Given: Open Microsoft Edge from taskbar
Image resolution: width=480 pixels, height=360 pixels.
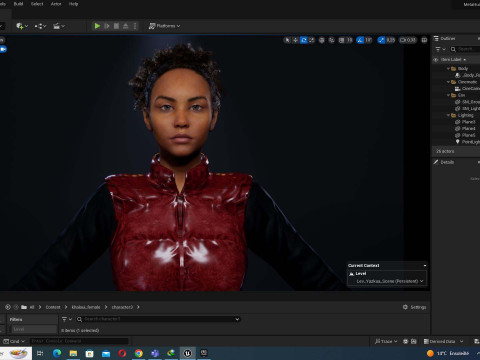Looking at the screenshot, I should coord(57,353).
